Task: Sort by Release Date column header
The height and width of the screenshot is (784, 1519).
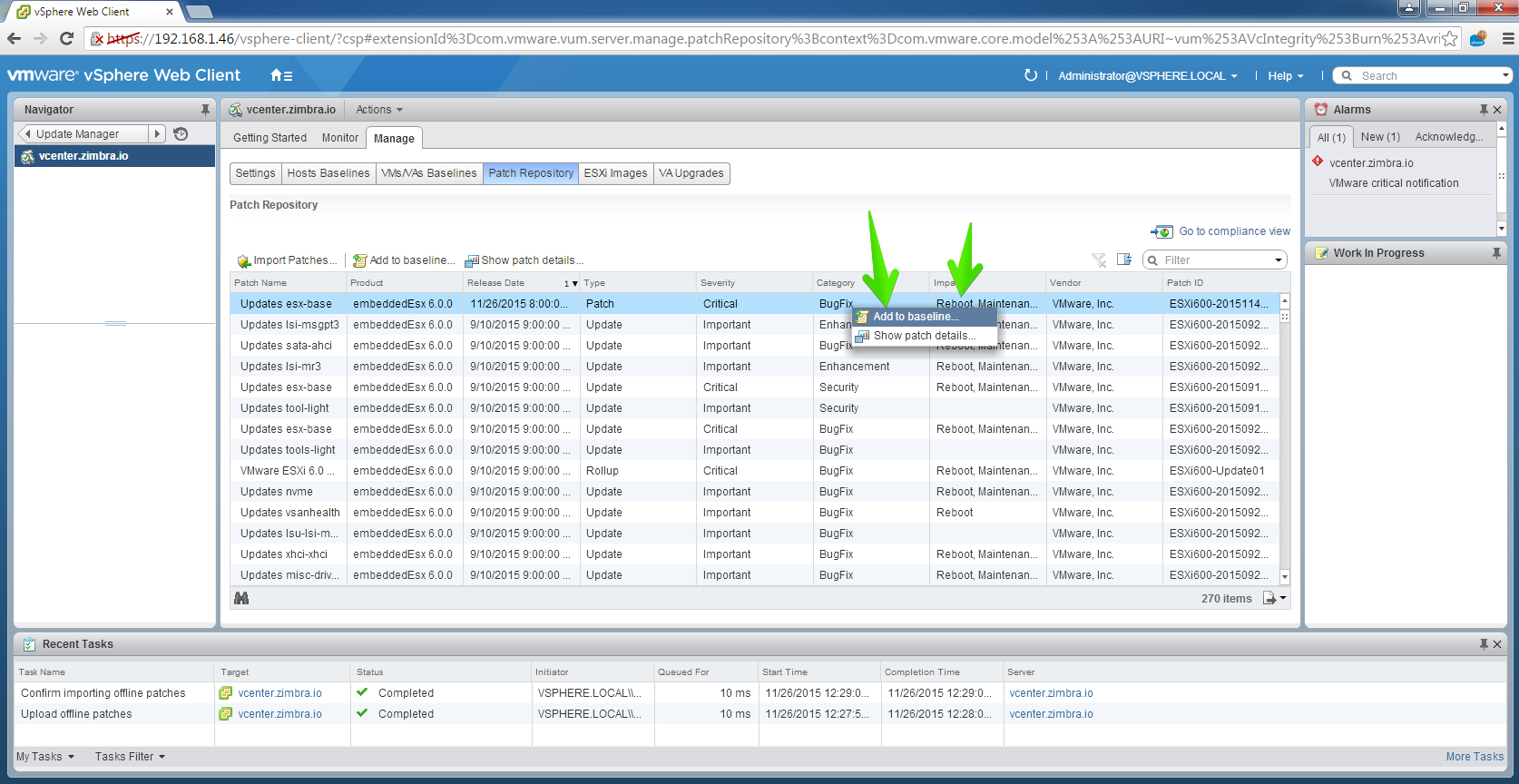Action: (522, 283)
